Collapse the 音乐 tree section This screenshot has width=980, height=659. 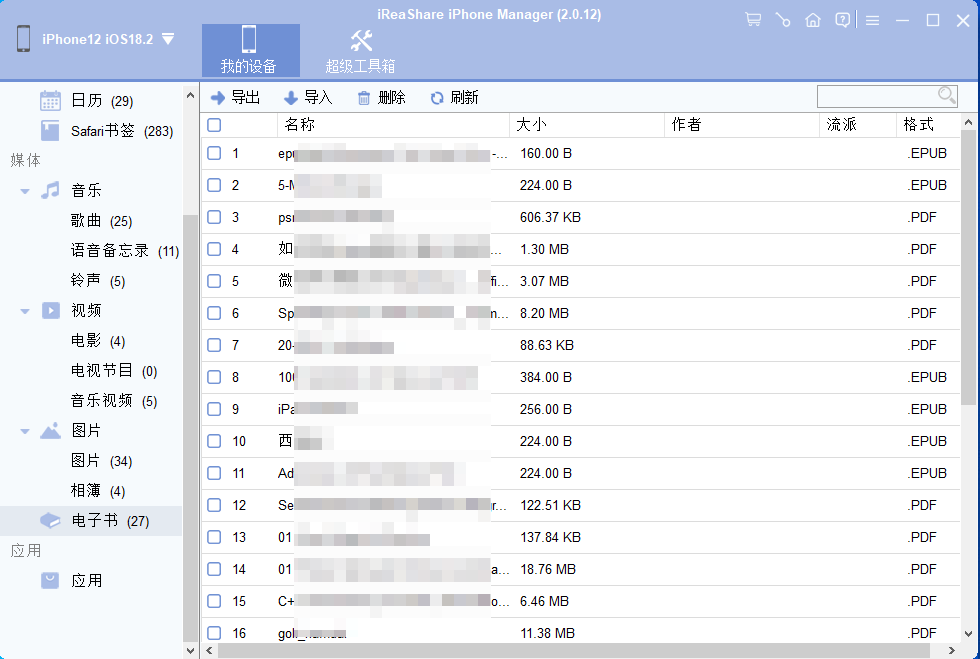tap(25, 191)
